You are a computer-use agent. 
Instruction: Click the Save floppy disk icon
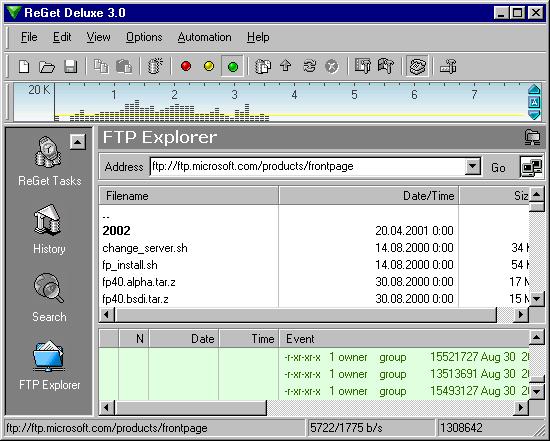pyautogui.click(x=71, y=66)
